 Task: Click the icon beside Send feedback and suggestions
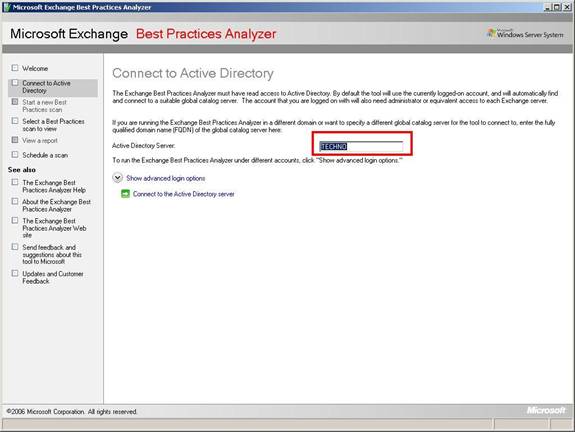point(15,247)
